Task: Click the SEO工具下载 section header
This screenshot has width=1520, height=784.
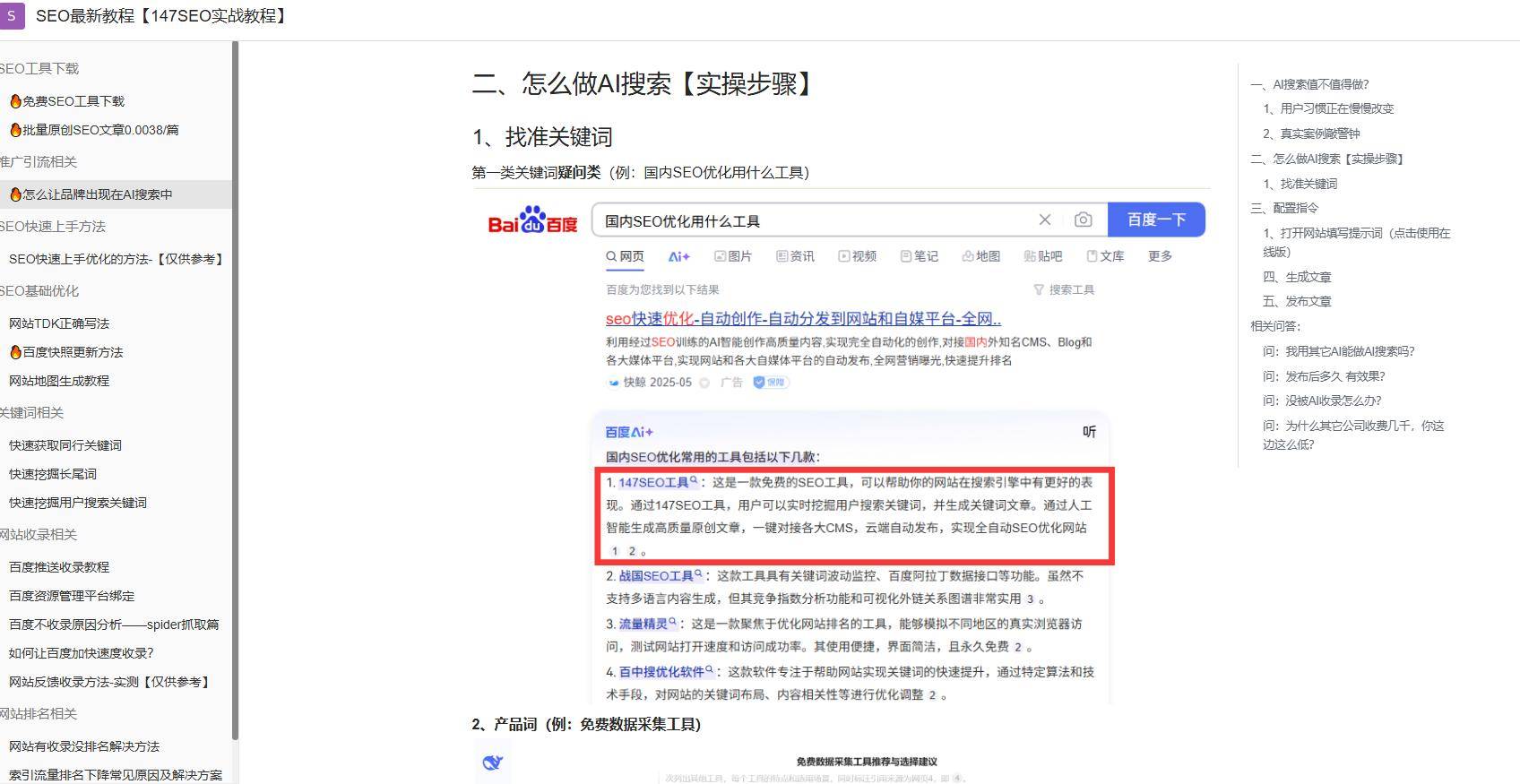Action: coord(39,69)
